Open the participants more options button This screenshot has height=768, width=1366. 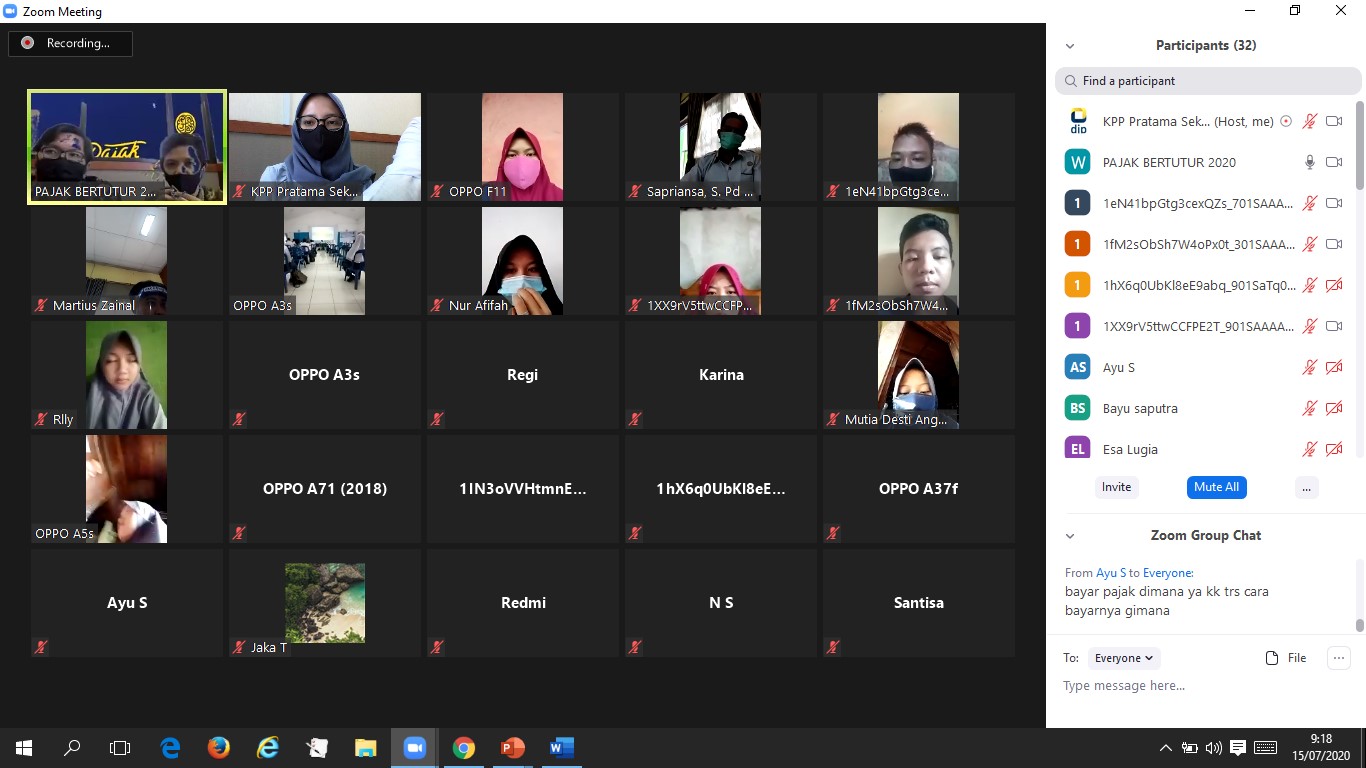1305,487
